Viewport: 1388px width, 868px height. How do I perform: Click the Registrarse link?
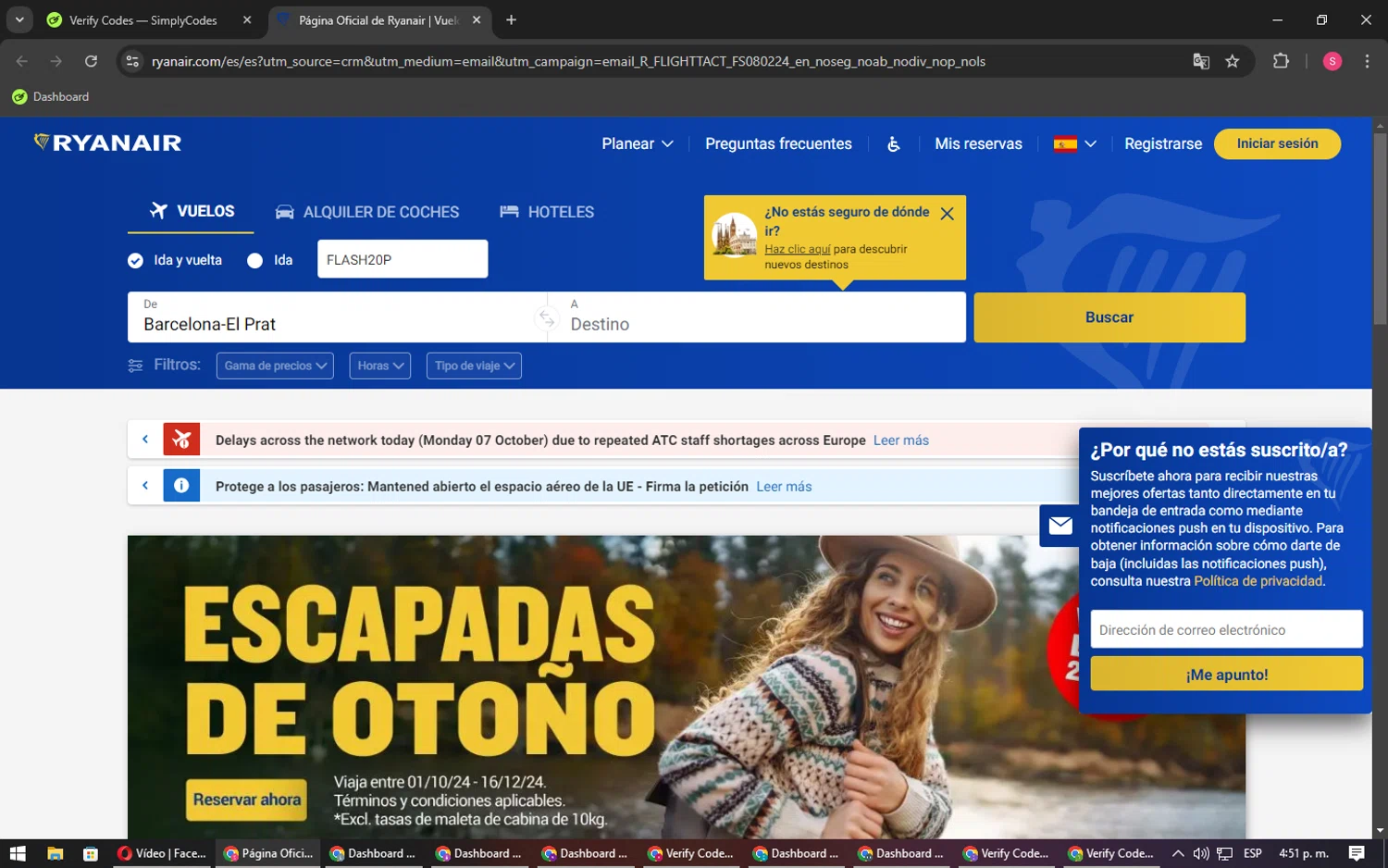tap(1163, 144)
